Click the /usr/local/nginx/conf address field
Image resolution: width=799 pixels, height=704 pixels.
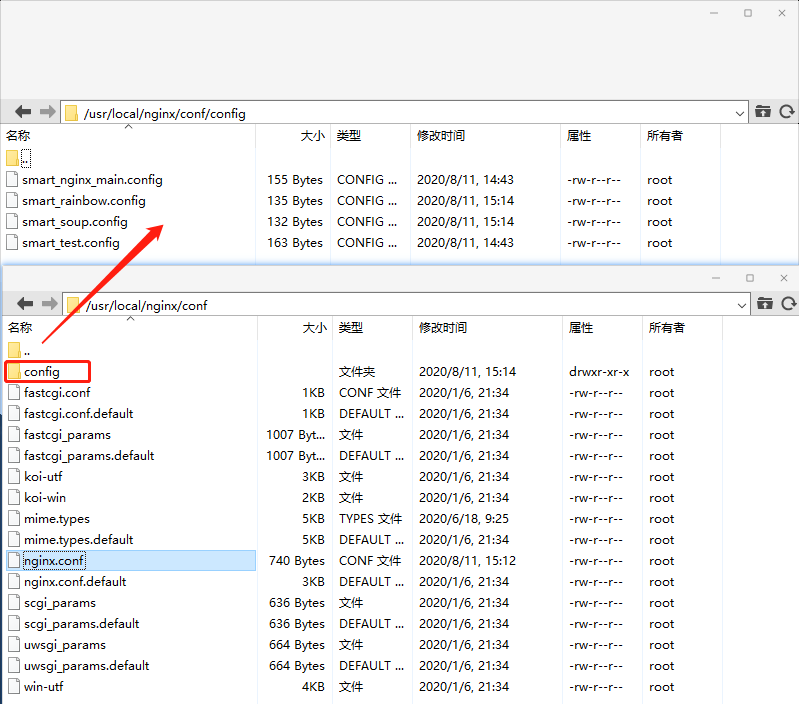[x=406, y=305]
